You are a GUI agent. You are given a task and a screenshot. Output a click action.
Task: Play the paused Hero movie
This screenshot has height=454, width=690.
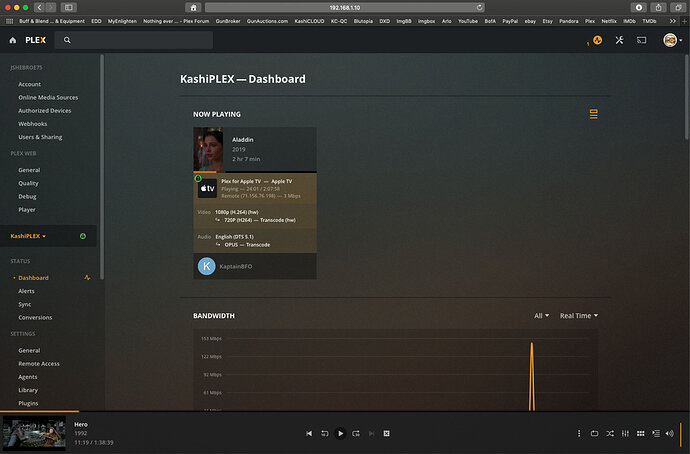tap(340, 433)
